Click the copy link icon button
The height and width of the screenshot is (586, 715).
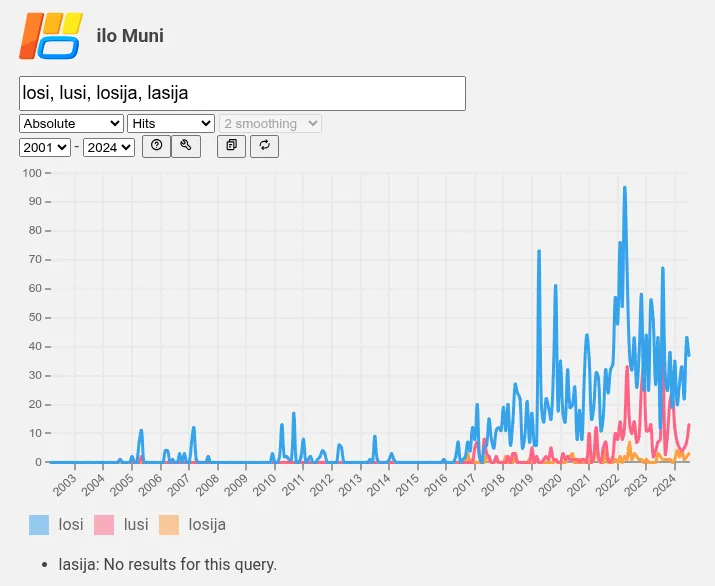[x=231, y=146]
